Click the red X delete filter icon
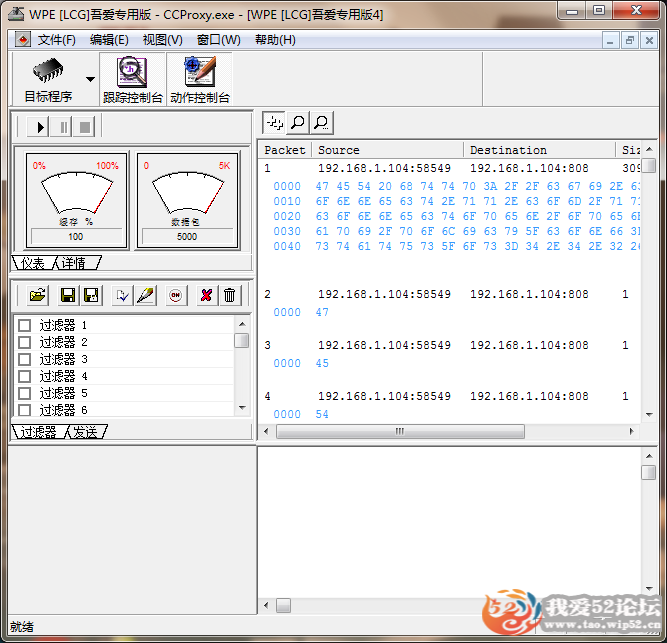Screen dimensions: 667x643 click(207, 295)
